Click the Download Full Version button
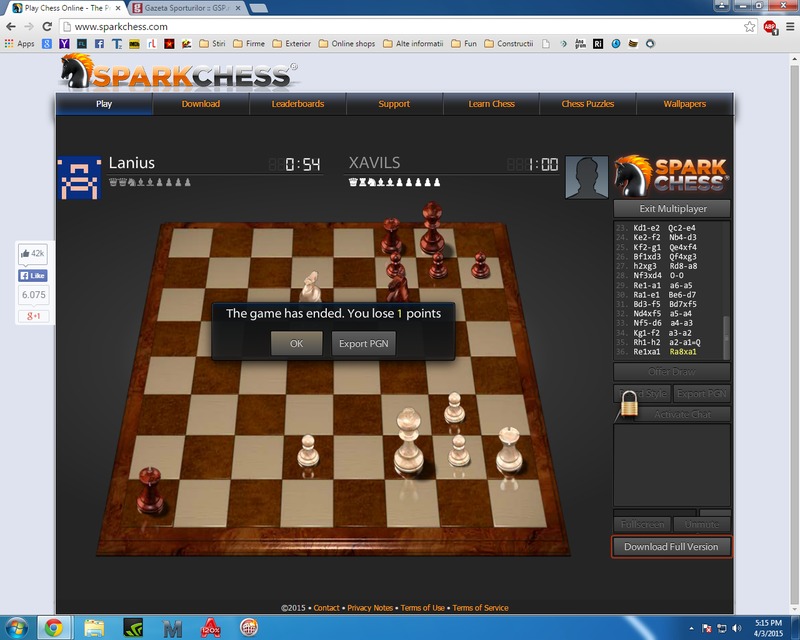The image size is (800, 640). click(x=671, y=547)
